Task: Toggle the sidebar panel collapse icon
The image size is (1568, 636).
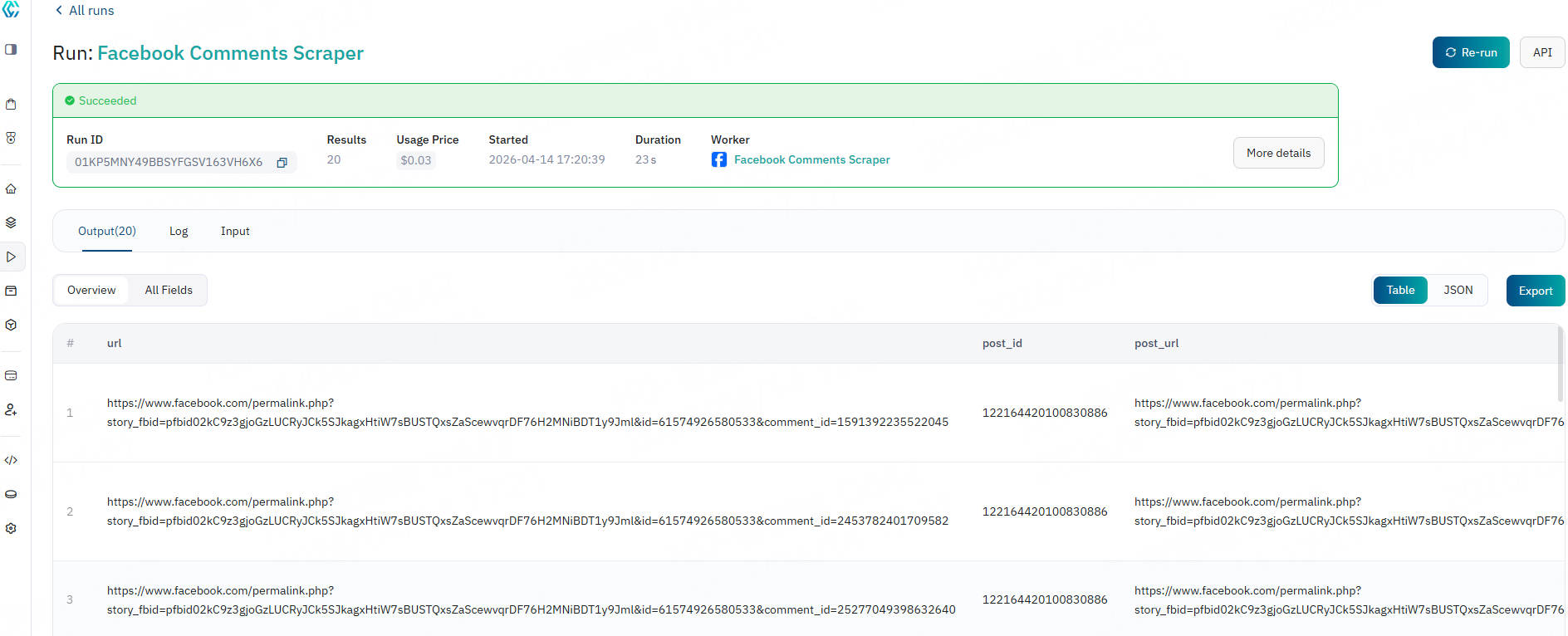Action: (x=11, y=50)
